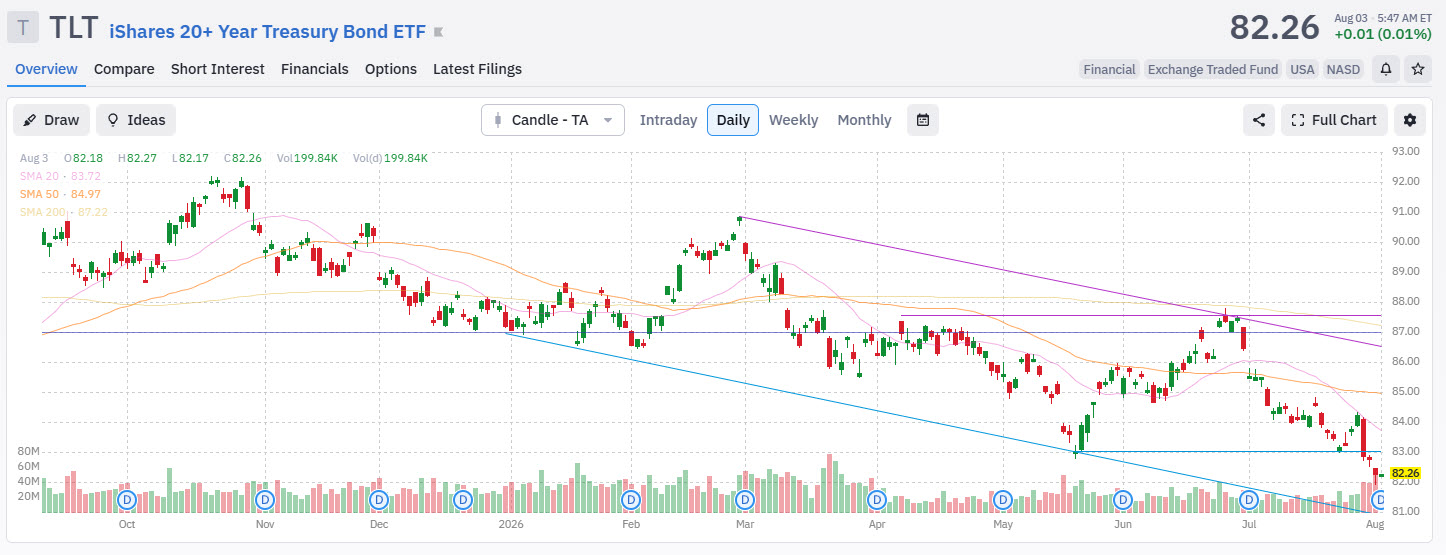
Task: Click the 2026 year label on time axis
Action: tap(511, 523)
